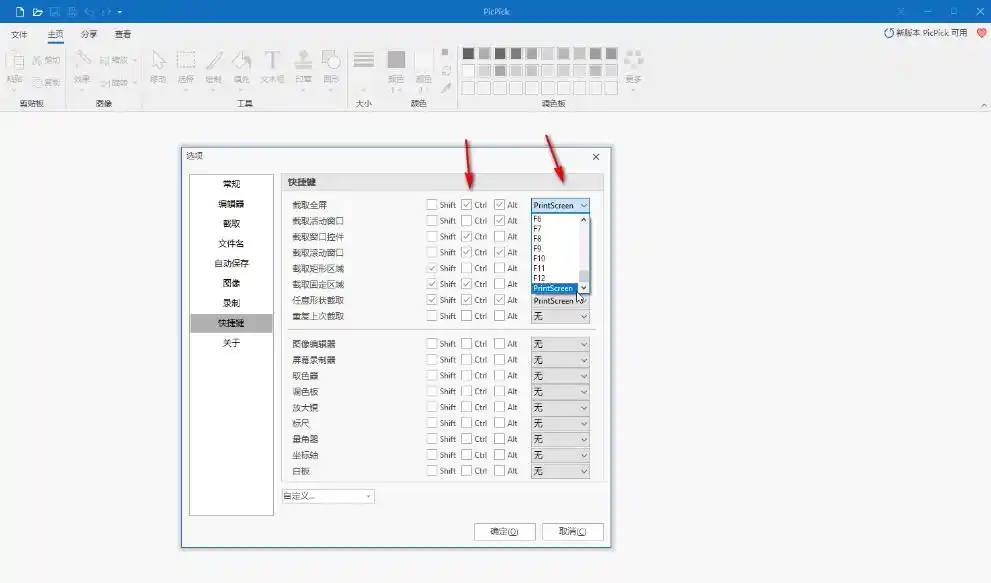This screenshot has height=583, width=991.
Task: Uncheck Alt checkbox for 截取全屏
Action: (499, 205)
